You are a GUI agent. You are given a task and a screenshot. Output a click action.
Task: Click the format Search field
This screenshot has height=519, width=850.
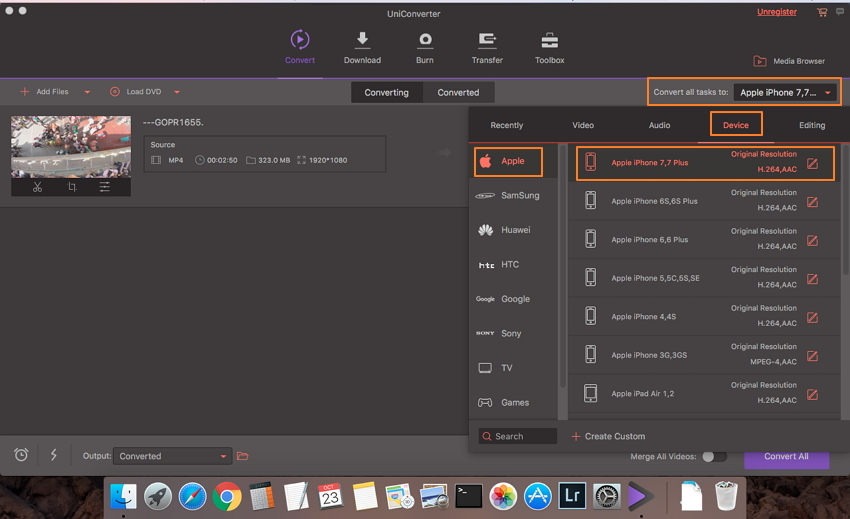(x=518, y=437)
